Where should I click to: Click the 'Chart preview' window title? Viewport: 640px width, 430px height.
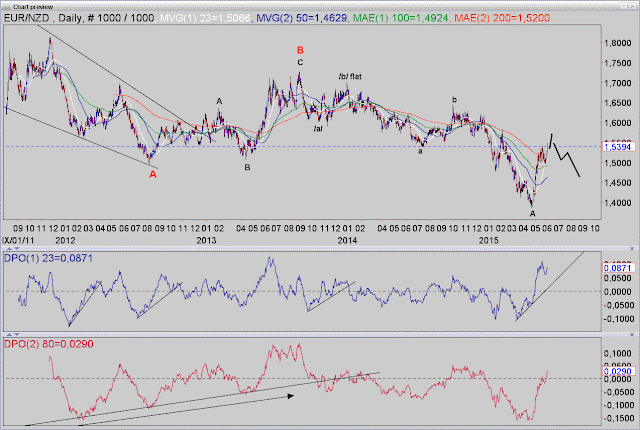click(33, 7)
